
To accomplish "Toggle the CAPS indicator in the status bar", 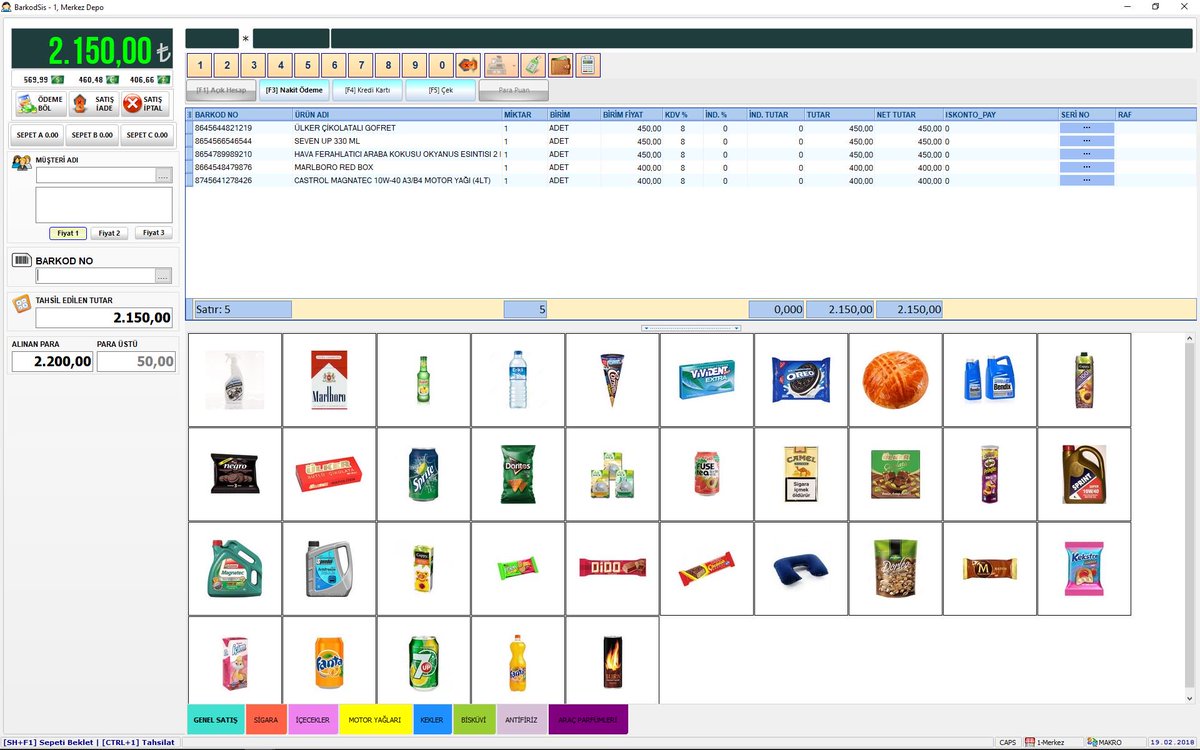I will coord(1009,741).
